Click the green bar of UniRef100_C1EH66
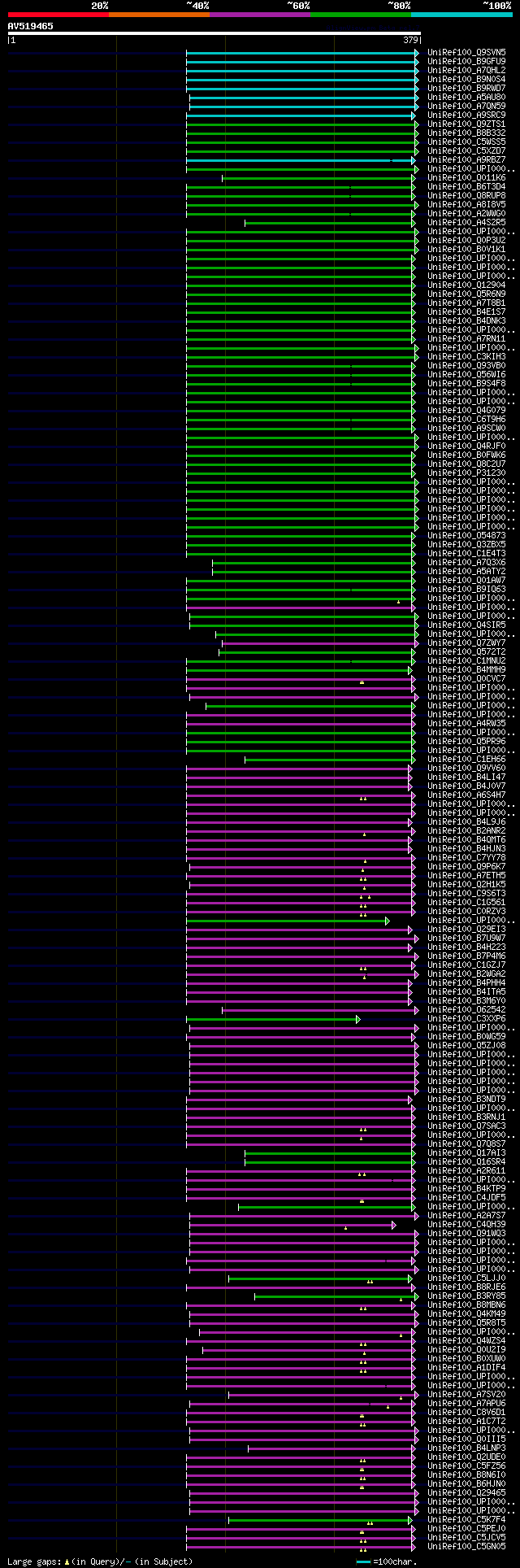The image size is (520, 1568). coord(330,760)
